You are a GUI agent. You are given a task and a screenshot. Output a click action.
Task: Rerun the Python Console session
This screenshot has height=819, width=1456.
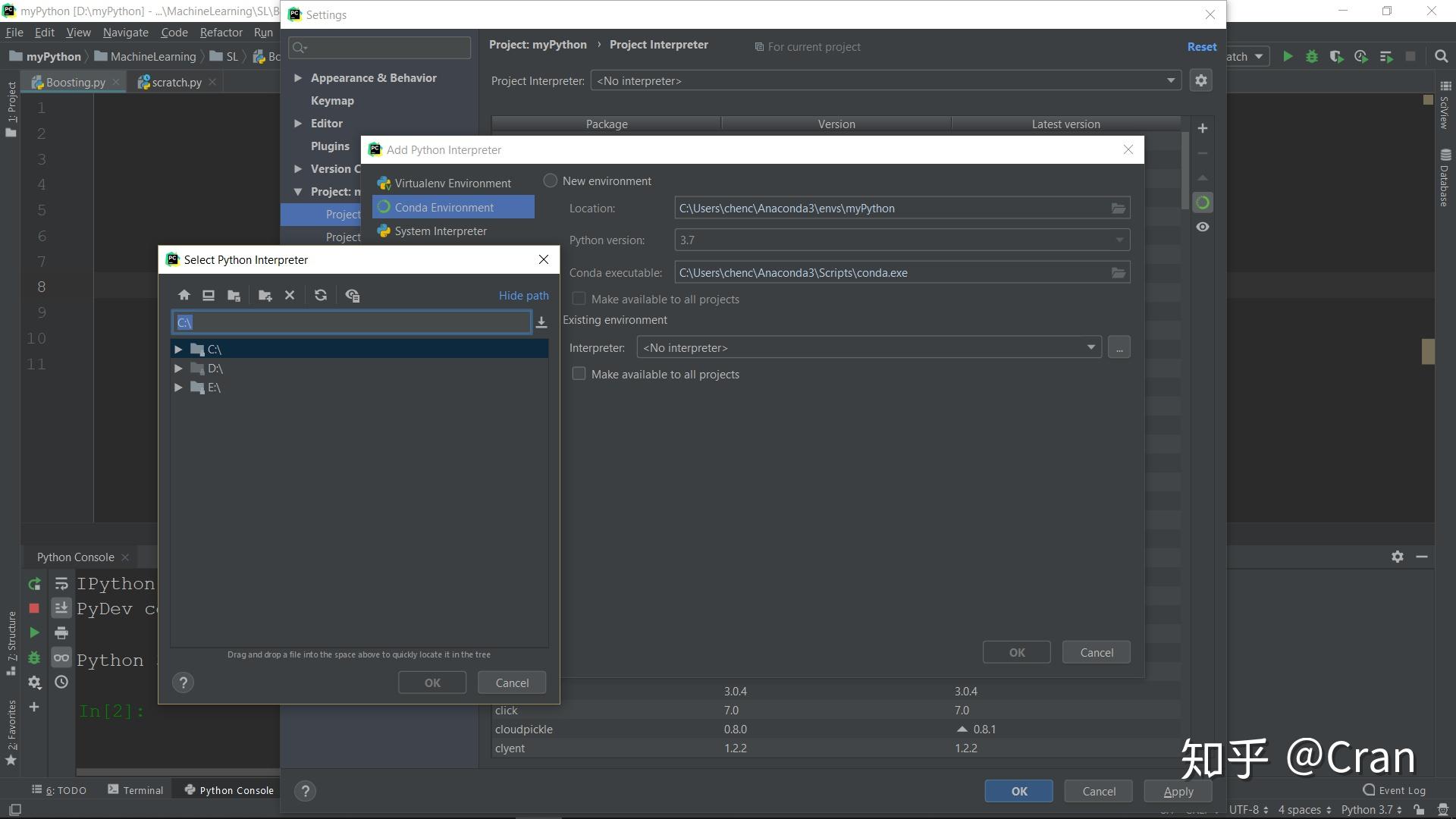click(33, 584)
